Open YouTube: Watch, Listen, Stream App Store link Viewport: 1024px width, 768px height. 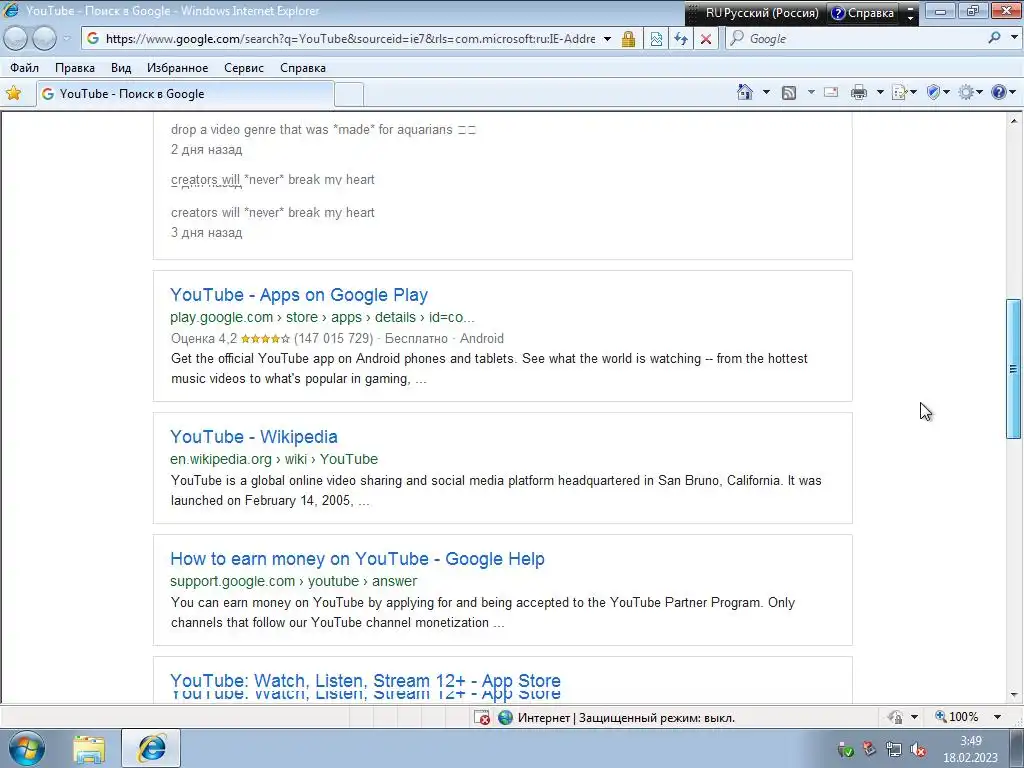(365, 680)
